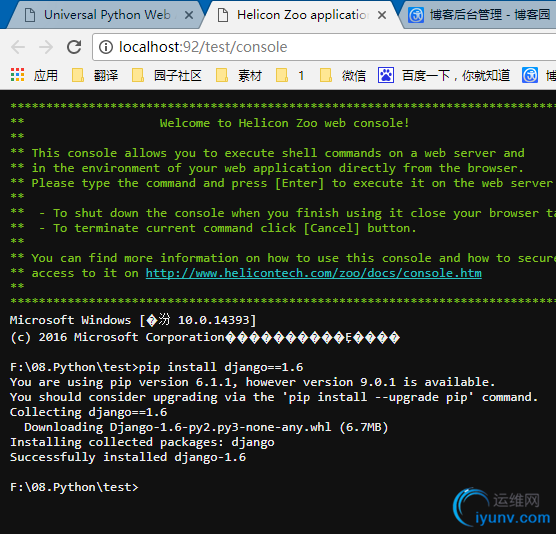Click the '(c) 2016 Microsoft Corporation' line
Viewport: 556px width, 534px height.
(205, 337)
